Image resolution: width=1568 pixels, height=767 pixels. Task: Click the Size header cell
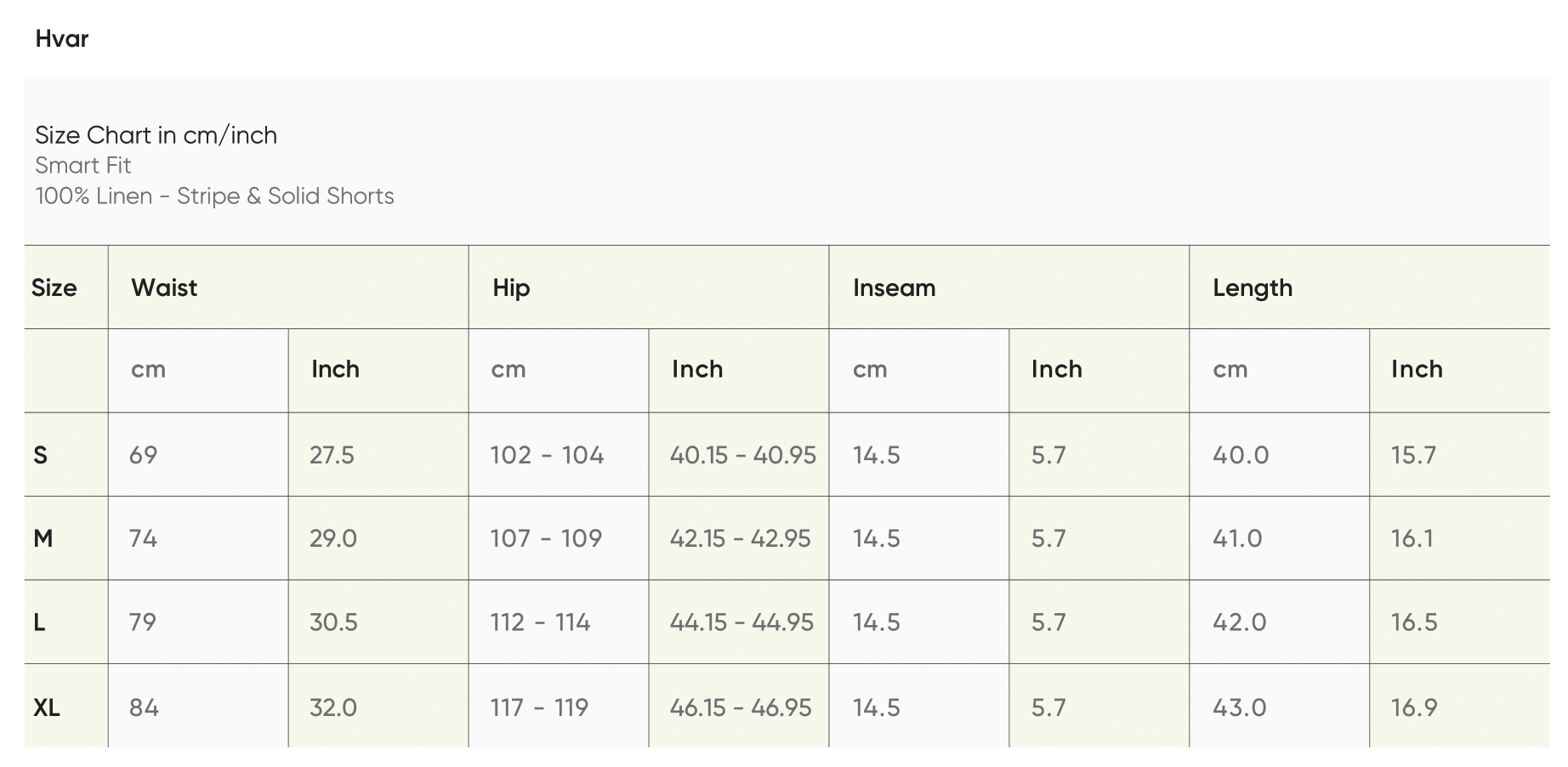[54, 288]
